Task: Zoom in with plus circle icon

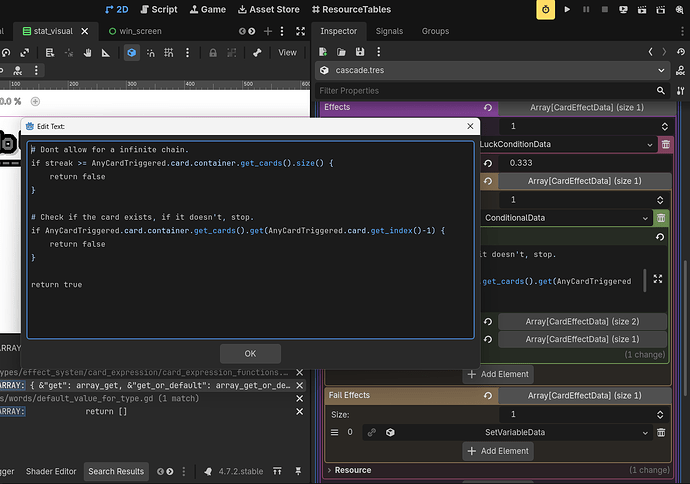Action: tap(35, 102)
